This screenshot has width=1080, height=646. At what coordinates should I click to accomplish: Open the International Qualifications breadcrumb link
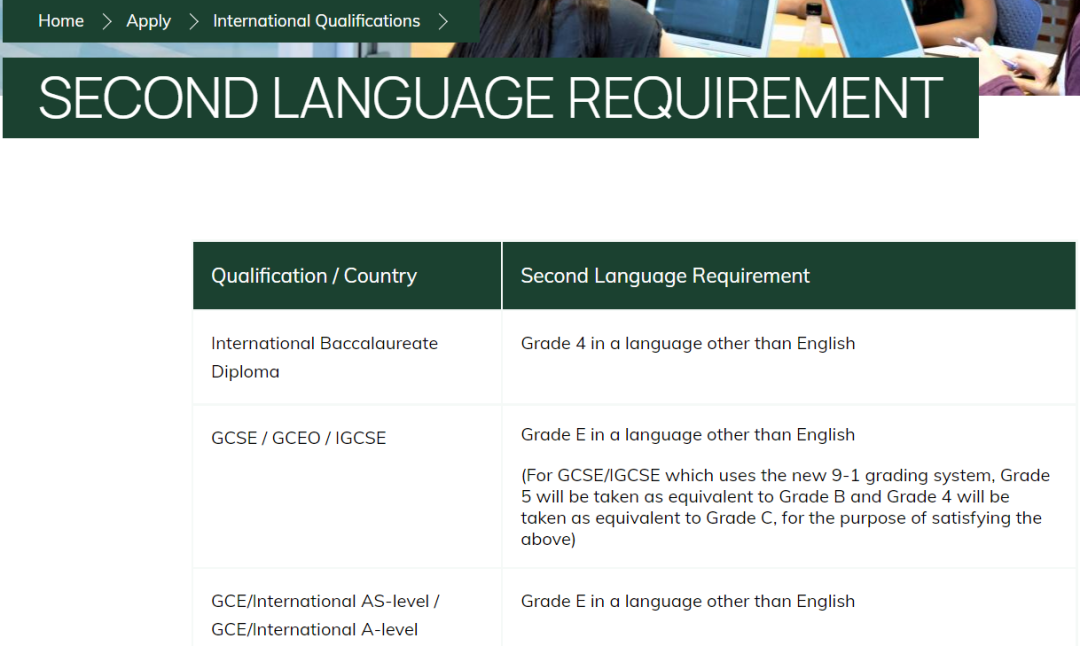tap(316, 20)
